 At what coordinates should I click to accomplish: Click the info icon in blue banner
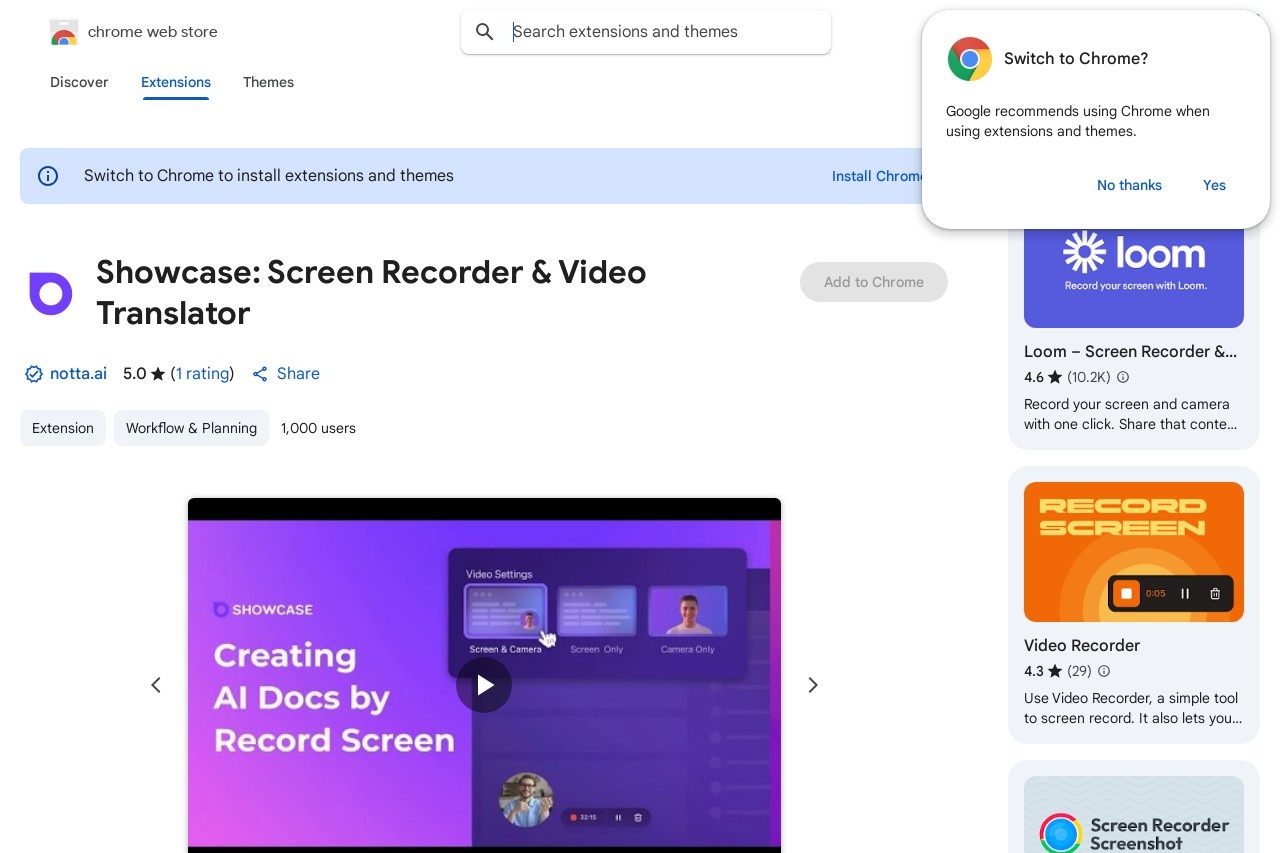coord(48,176)
